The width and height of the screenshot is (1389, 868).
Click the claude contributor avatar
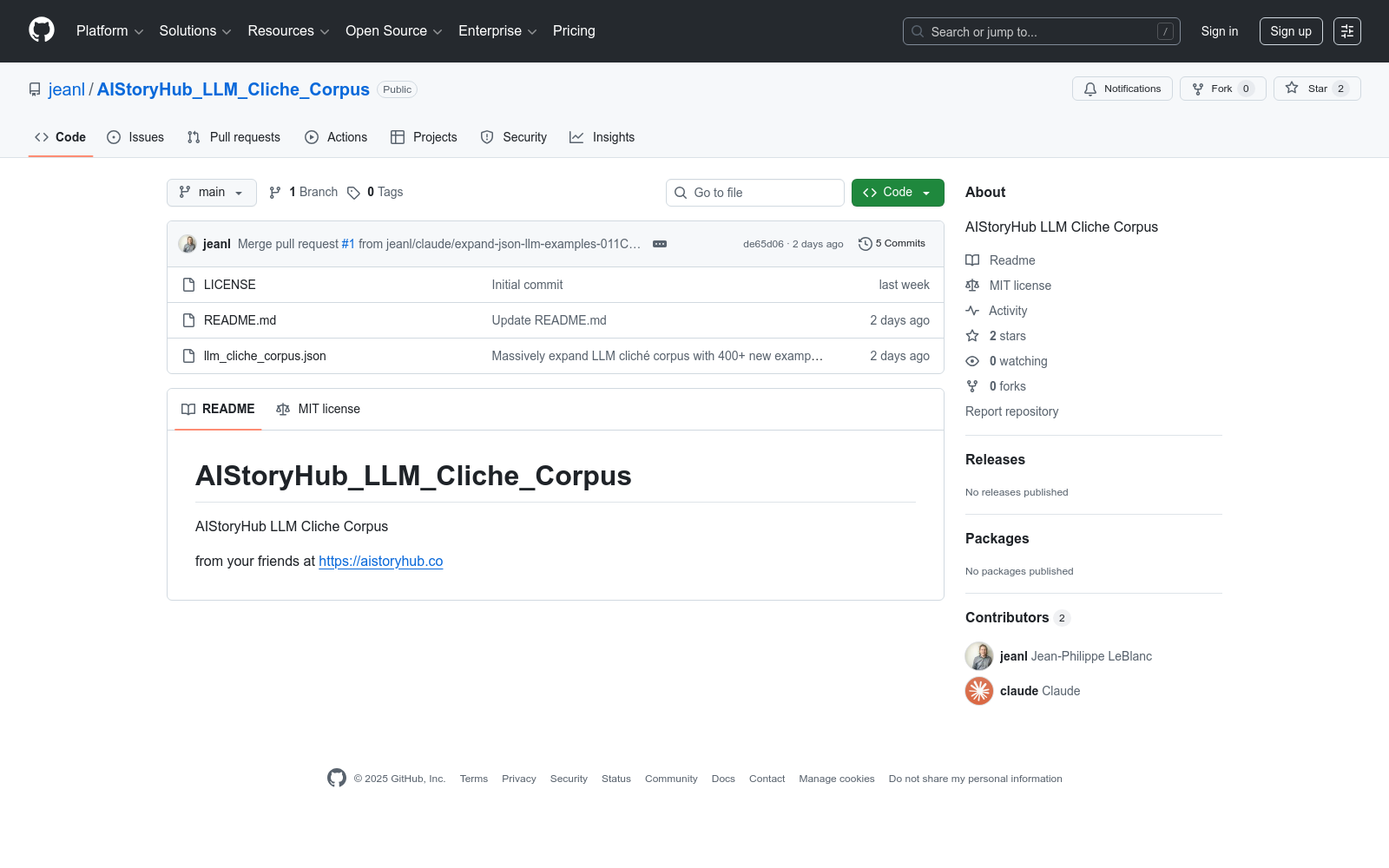(x=979, y=691)
